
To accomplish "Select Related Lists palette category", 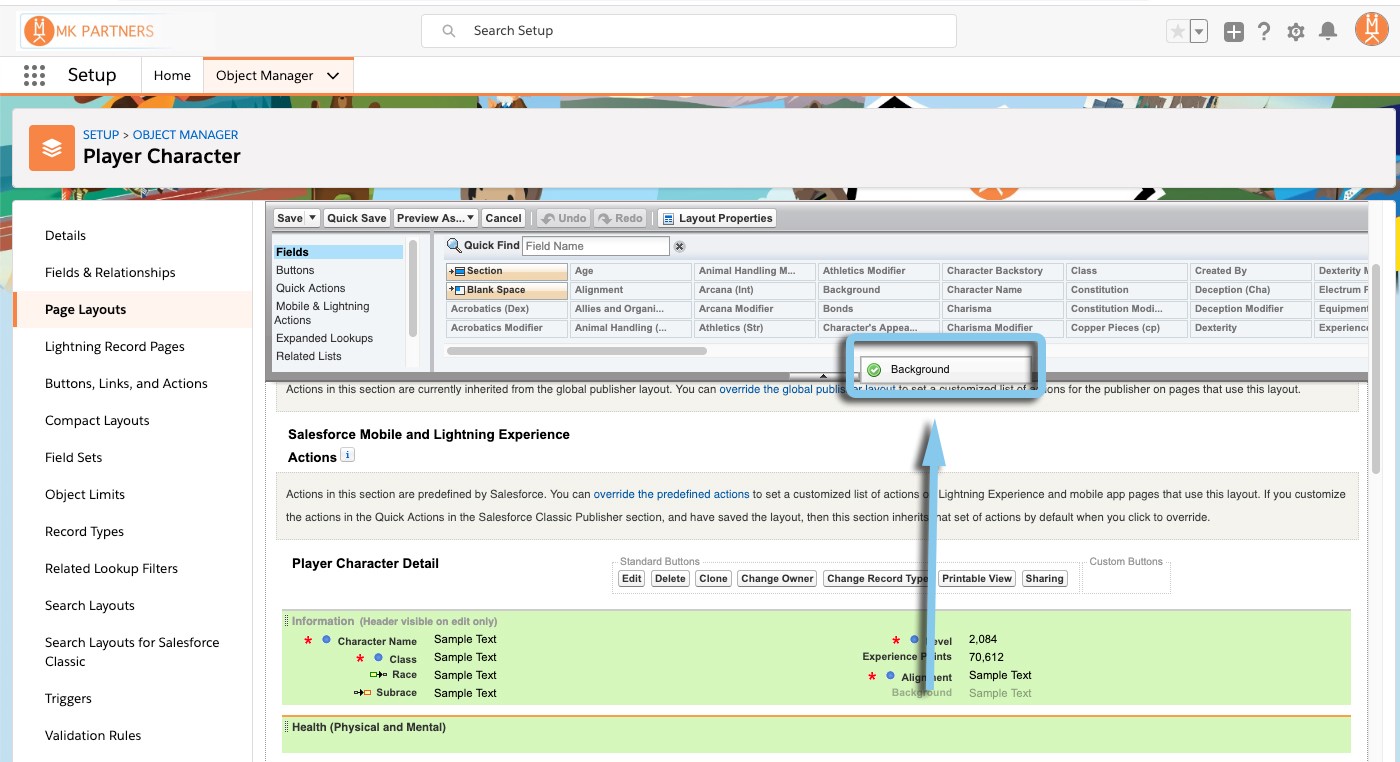I will tap(309, 356).
